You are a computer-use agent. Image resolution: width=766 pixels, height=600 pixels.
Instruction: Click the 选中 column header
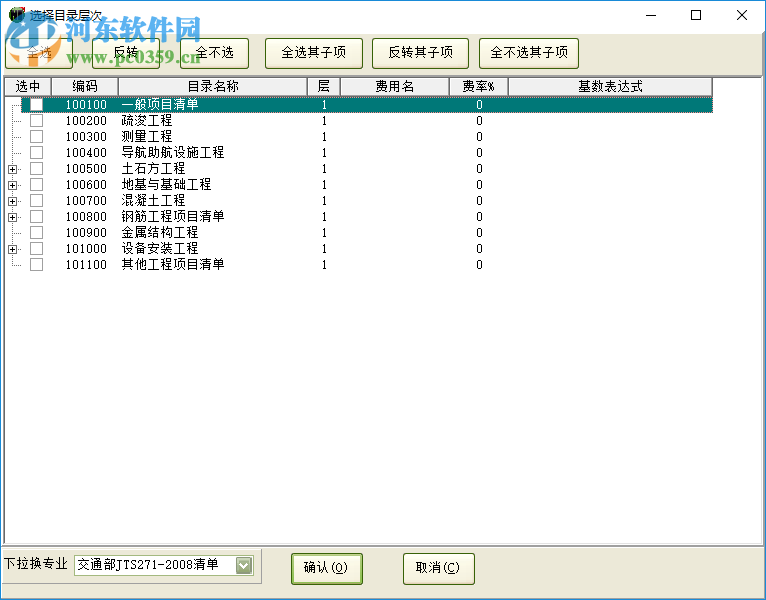click(28, 86)
